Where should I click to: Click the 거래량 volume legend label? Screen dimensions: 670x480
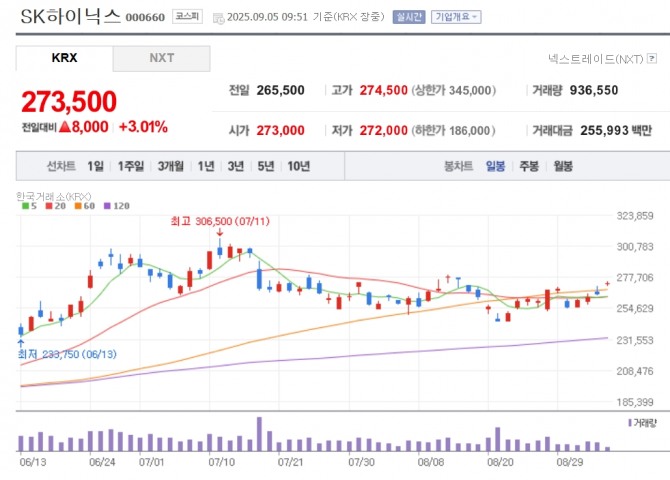[x=645, y=423]
